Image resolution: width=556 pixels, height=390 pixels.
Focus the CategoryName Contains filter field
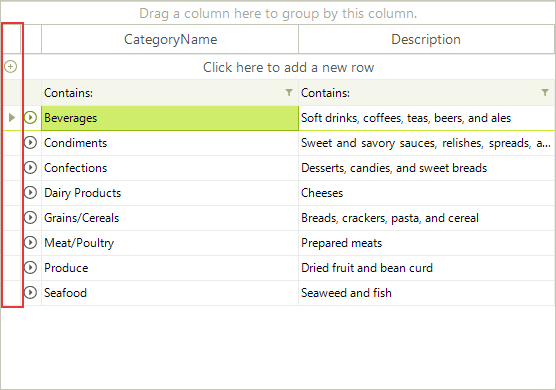163,93
